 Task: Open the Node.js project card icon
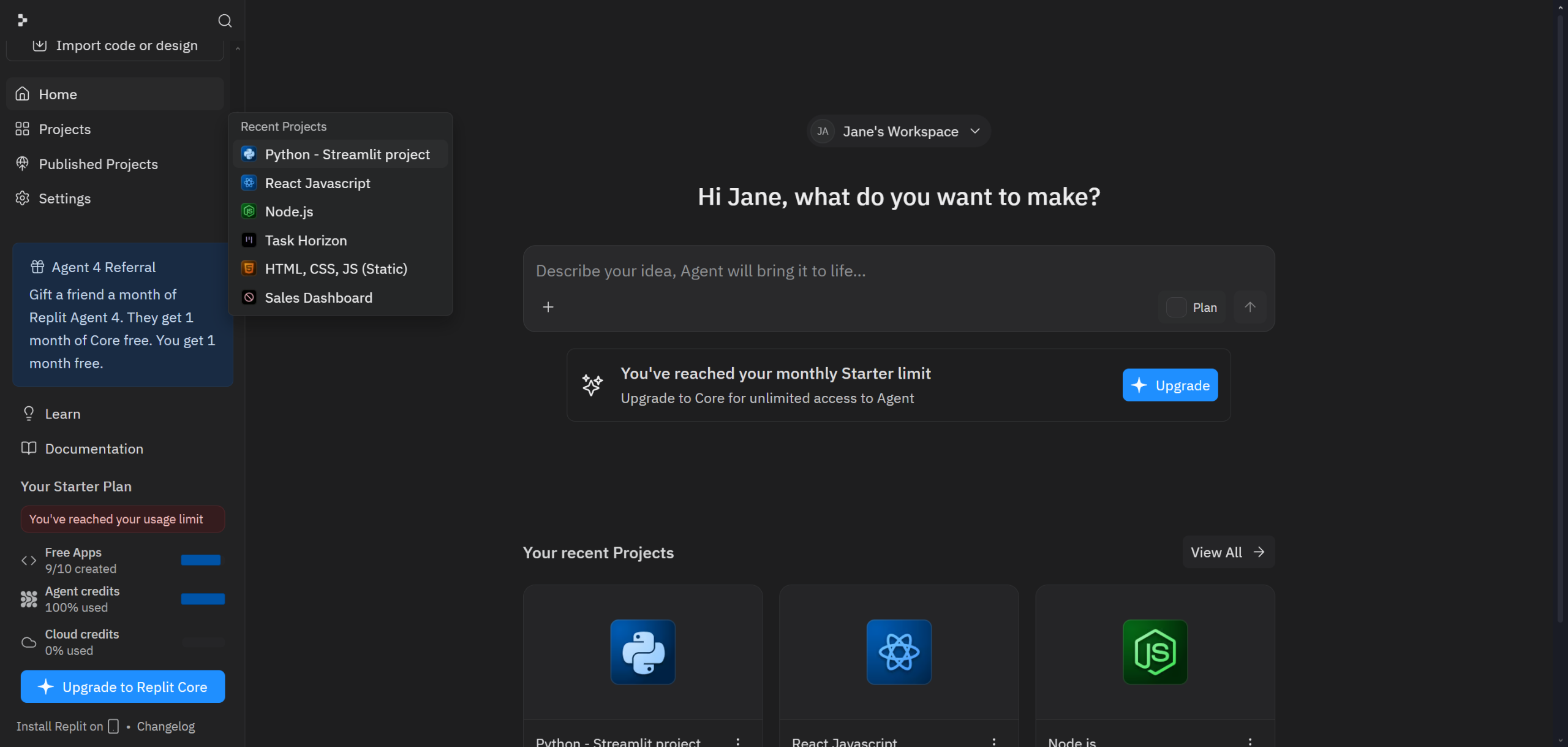point(1155,652)
